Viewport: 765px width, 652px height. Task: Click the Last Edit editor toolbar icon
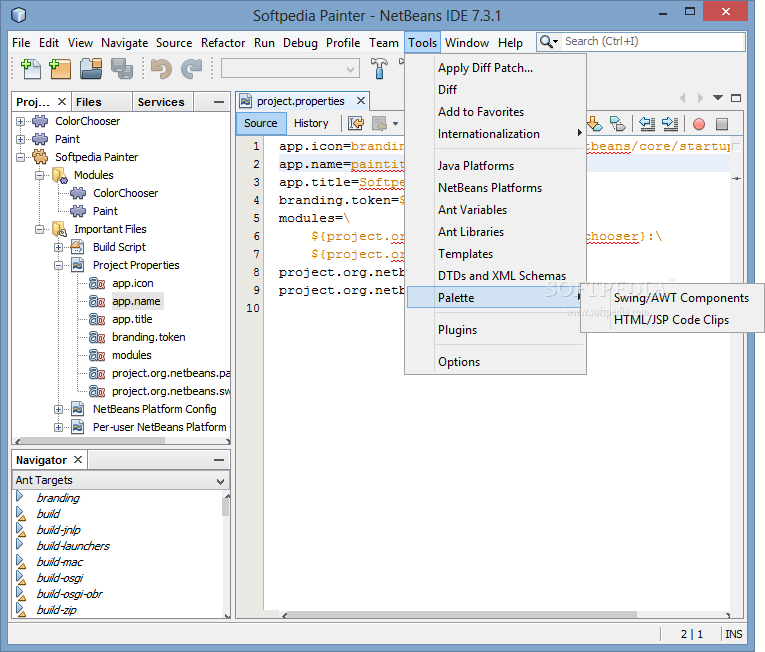pos(356,123)
